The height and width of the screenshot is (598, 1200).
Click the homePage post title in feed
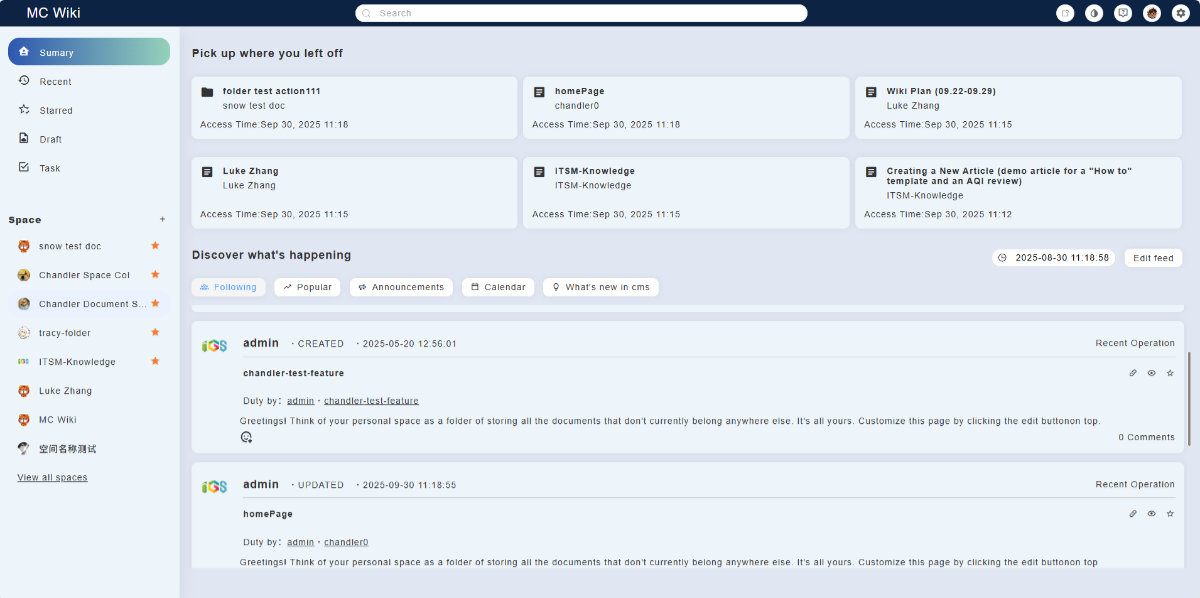tap(268, 514)
